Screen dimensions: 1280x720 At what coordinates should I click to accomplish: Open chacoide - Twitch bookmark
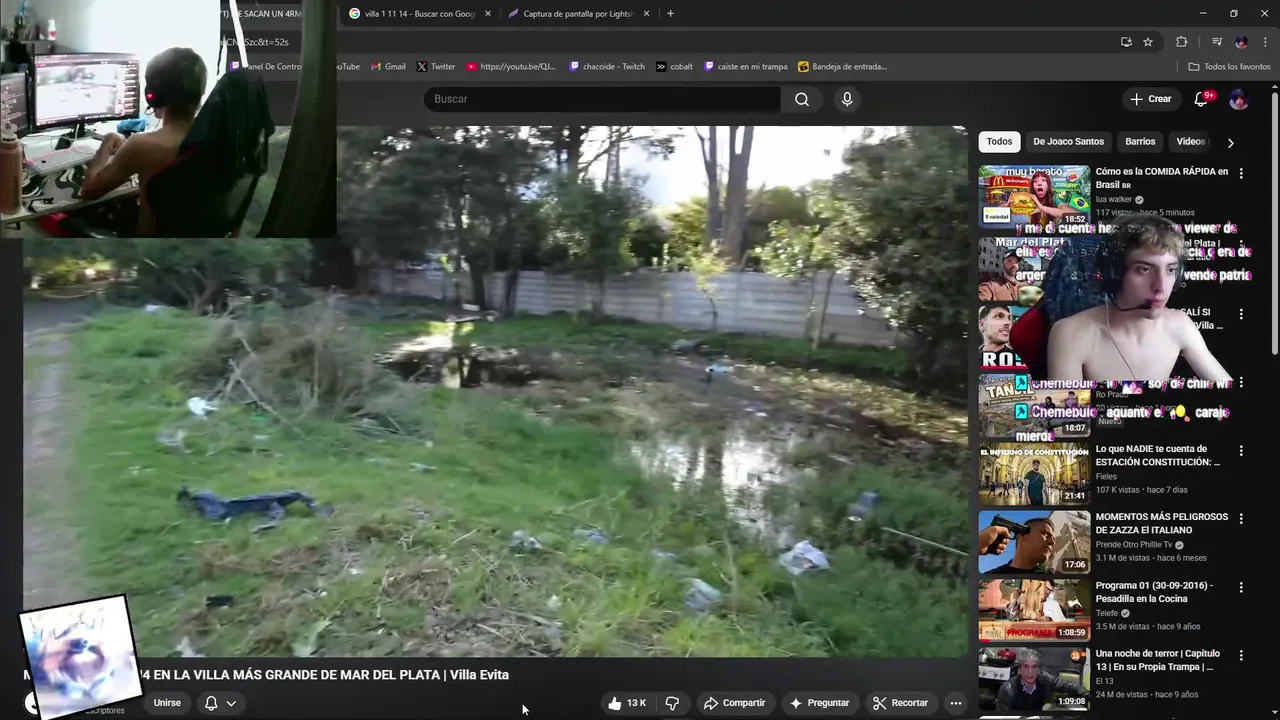607,66
